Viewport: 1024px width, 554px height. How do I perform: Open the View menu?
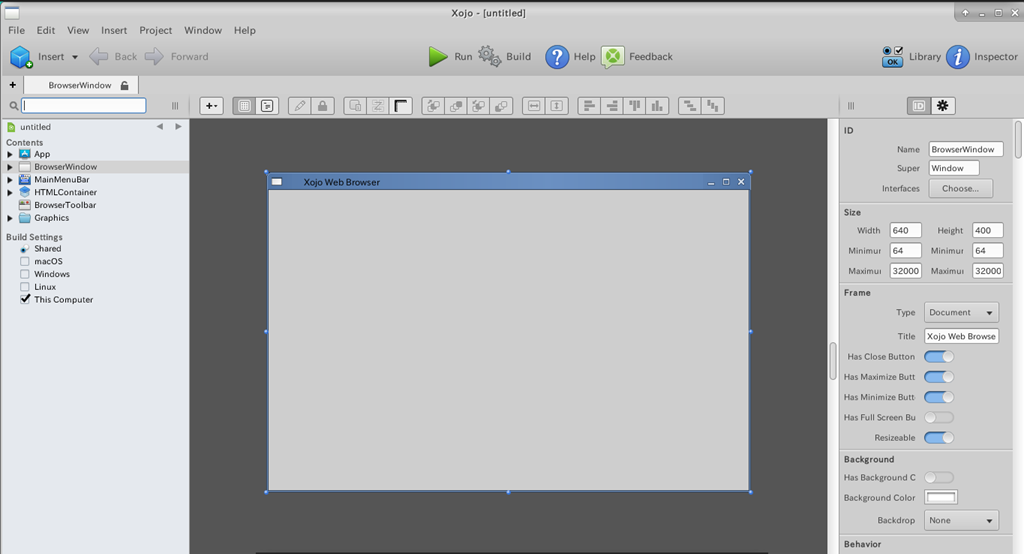click(x=78, y=30)
